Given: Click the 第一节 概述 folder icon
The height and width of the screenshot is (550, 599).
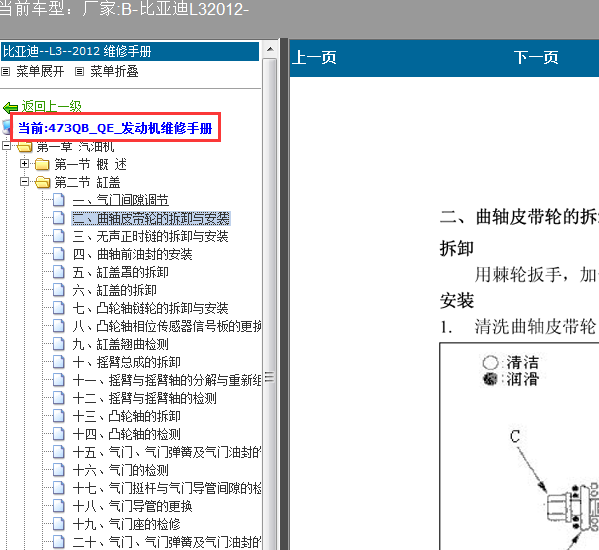Looking at the screenshot, I should point(42,164).
